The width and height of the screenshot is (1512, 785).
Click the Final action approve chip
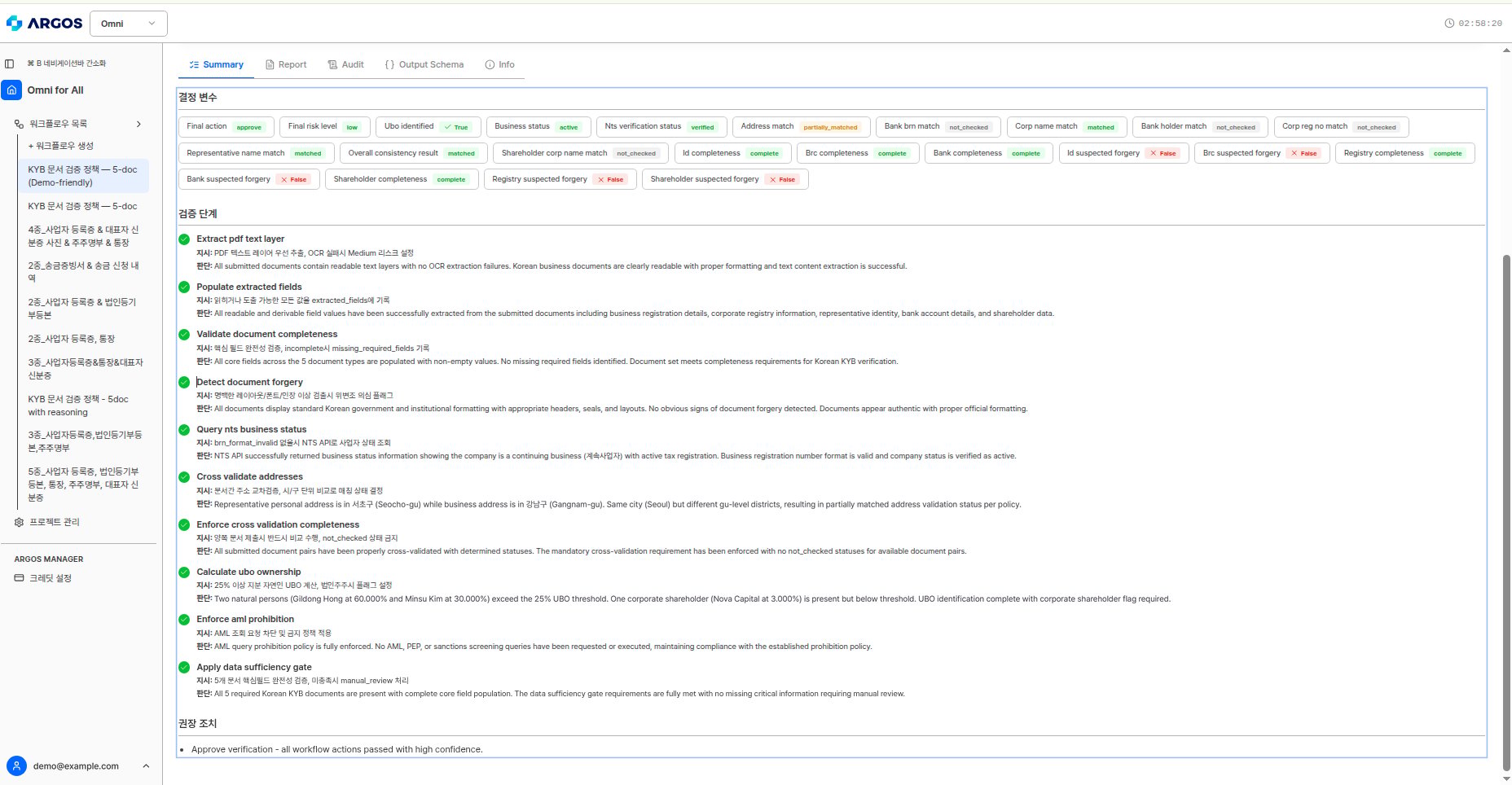pyautogui.click(x=226, y=126)
